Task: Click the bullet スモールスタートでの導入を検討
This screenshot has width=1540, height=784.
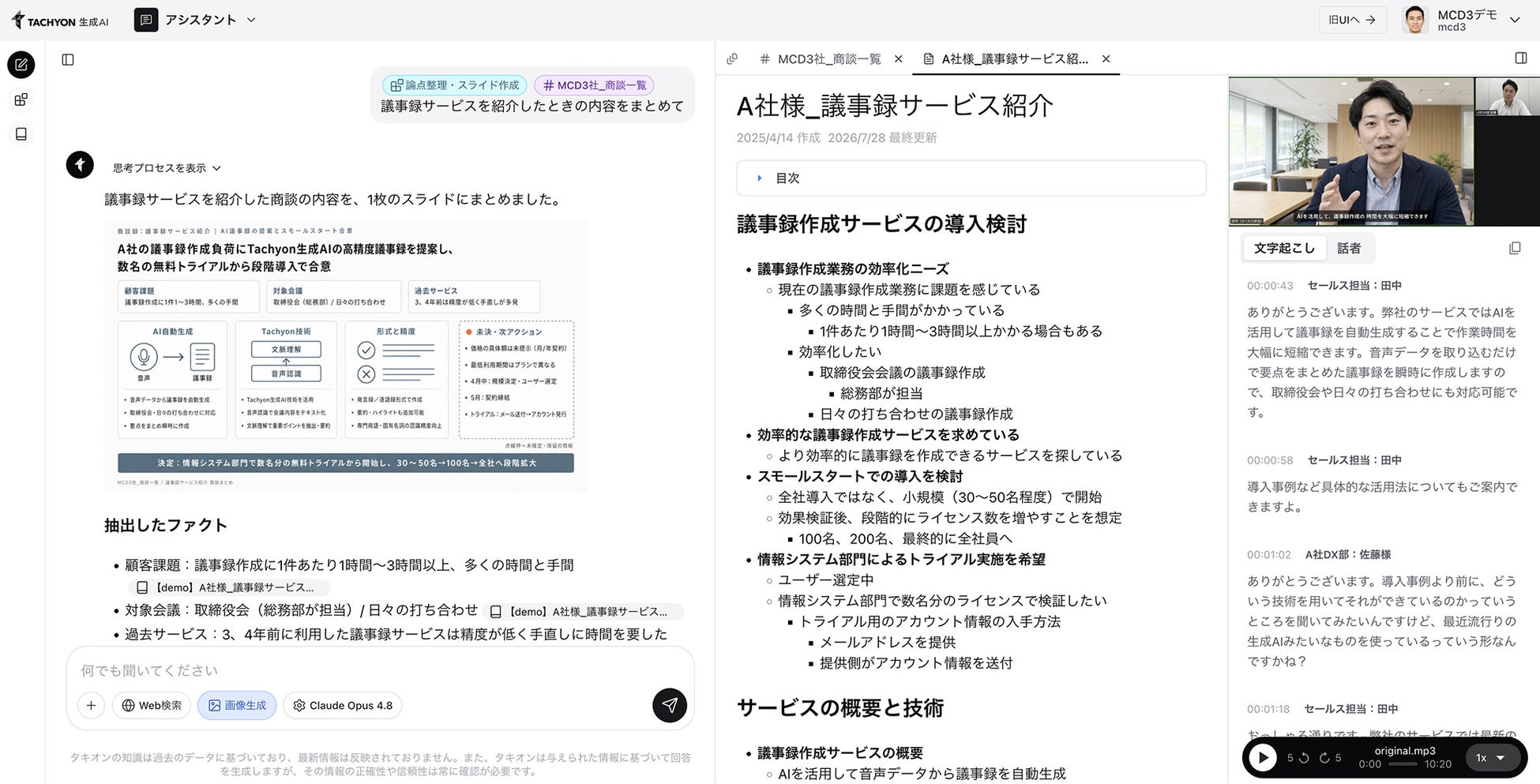Action: point(860,476)
